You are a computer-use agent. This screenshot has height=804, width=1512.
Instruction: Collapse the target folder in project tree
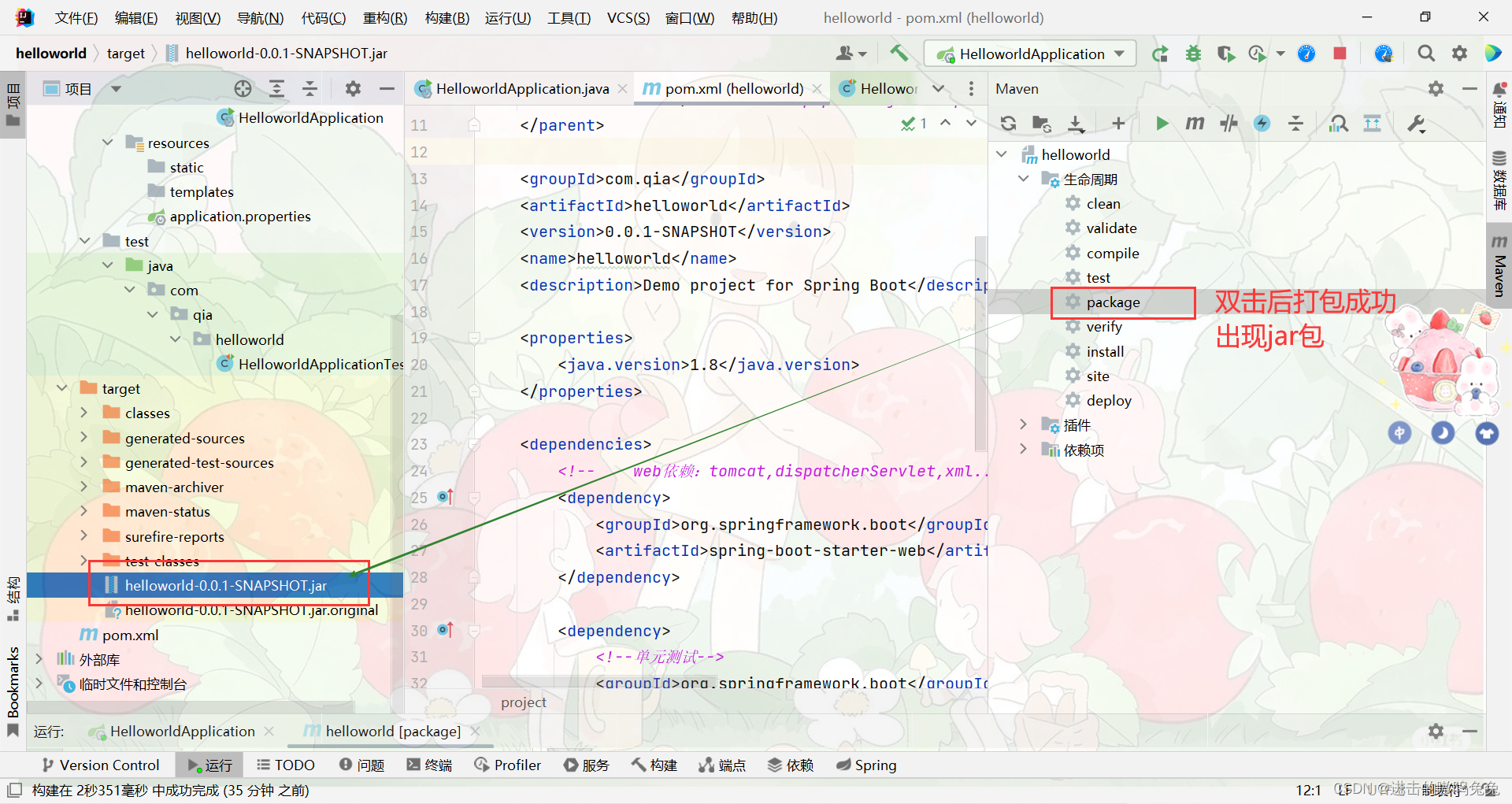coord(63,387)
